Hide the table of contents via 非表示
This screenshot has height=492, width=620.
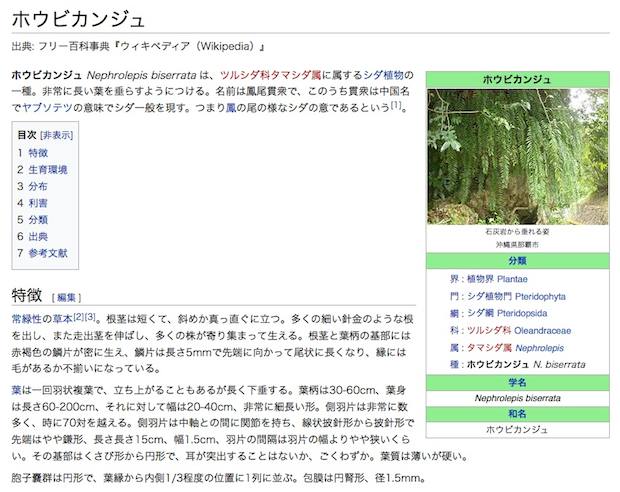(x=57, y=135)
